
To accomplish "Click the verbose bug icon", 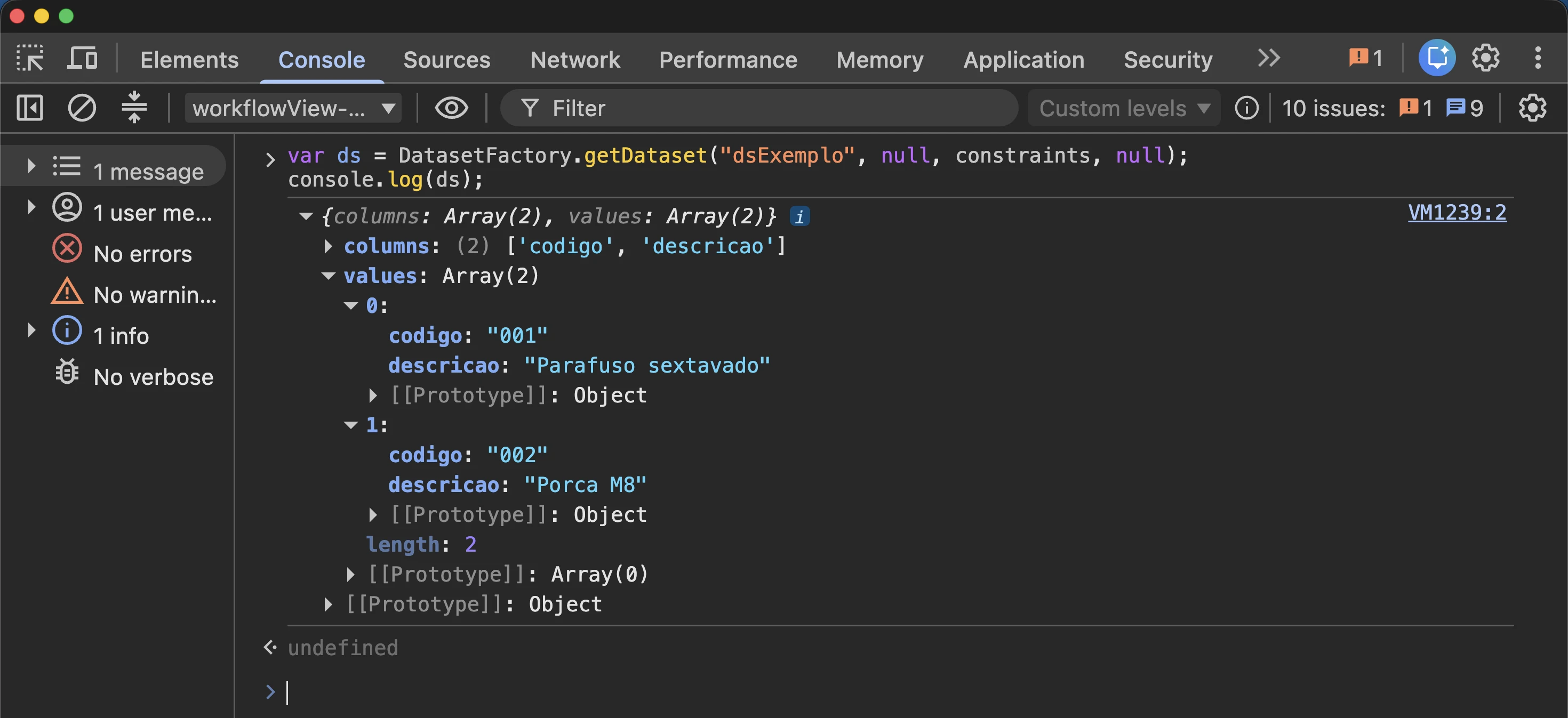I will 67,371.
